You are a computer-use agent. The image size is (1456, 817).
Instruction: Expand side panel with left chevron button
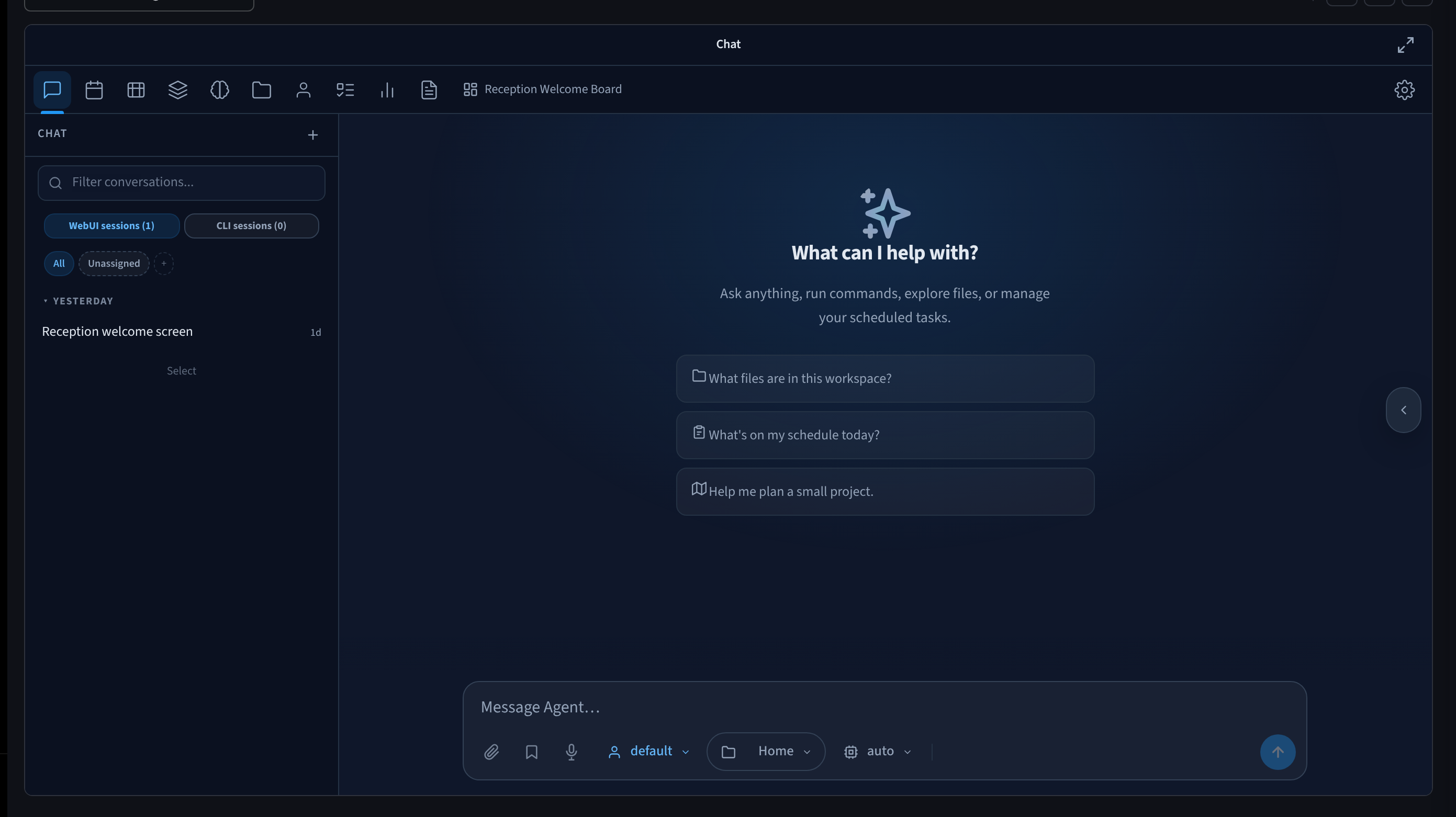[1403, 410]
